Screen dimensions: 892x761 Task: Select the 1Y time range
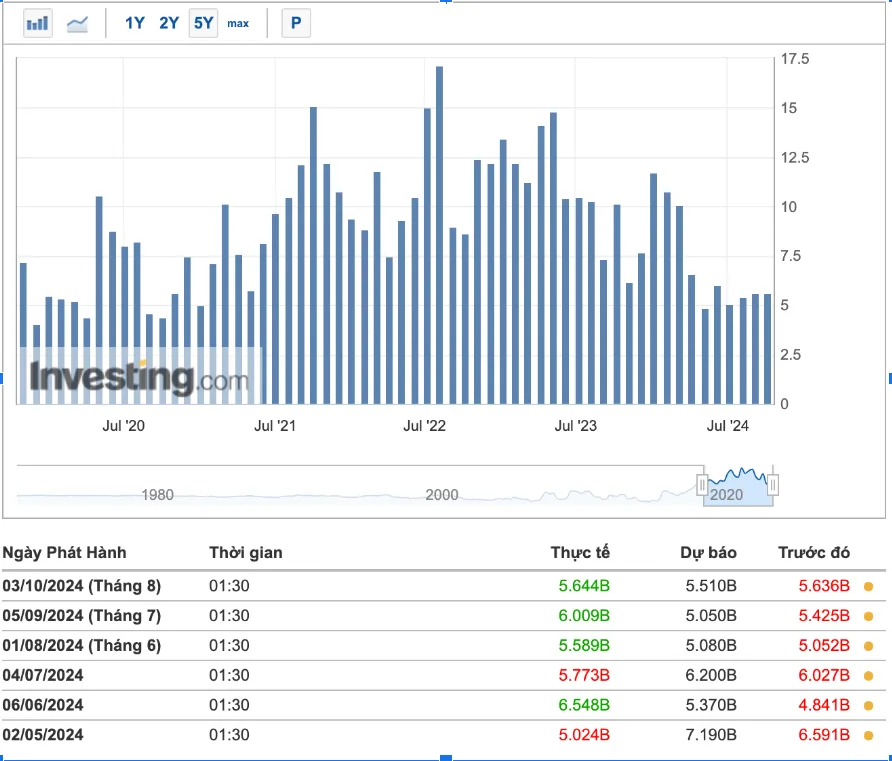point(135,23)
